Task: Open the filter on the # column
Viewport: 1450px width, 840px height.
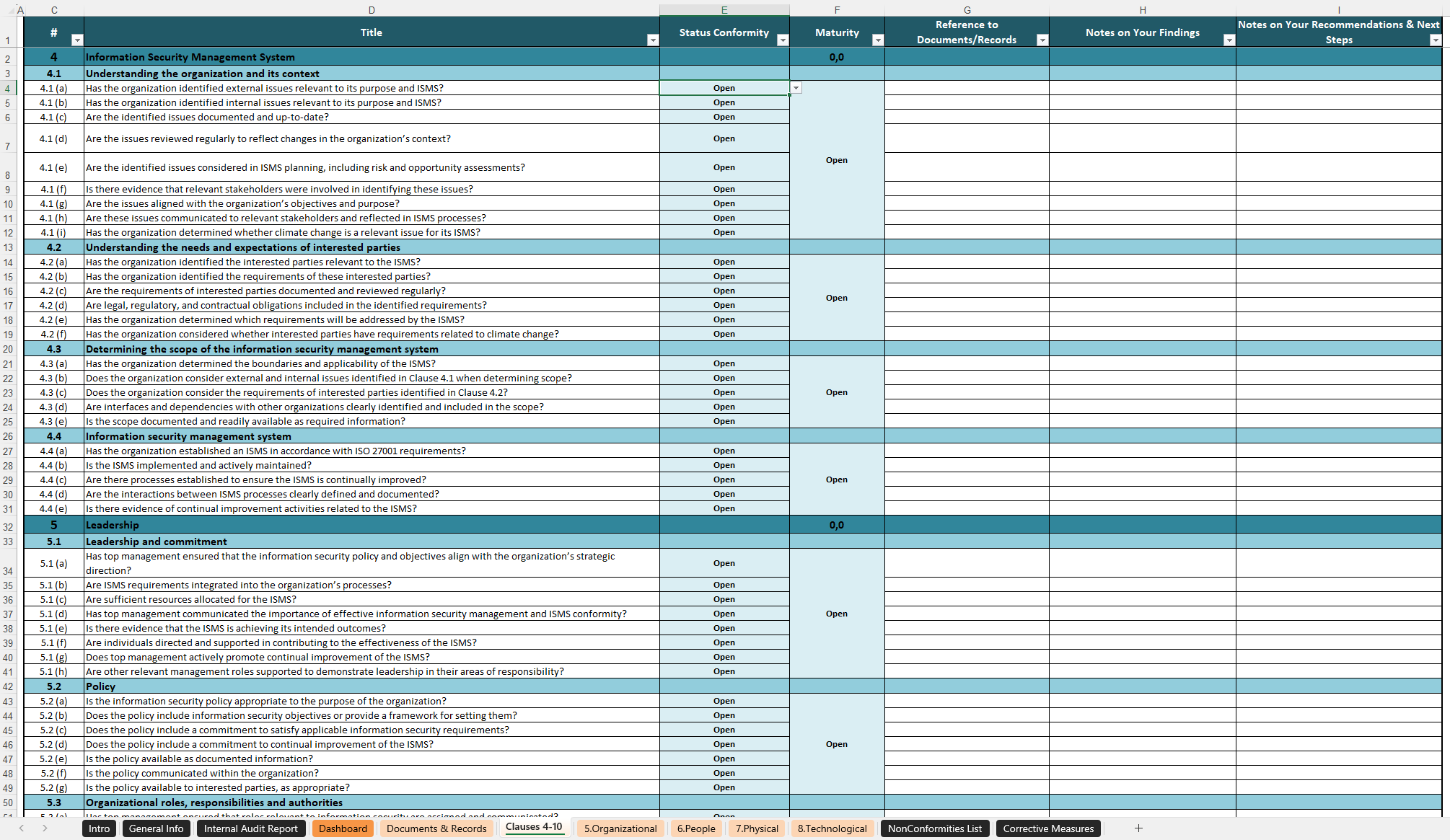Action: tap(77, 40)
